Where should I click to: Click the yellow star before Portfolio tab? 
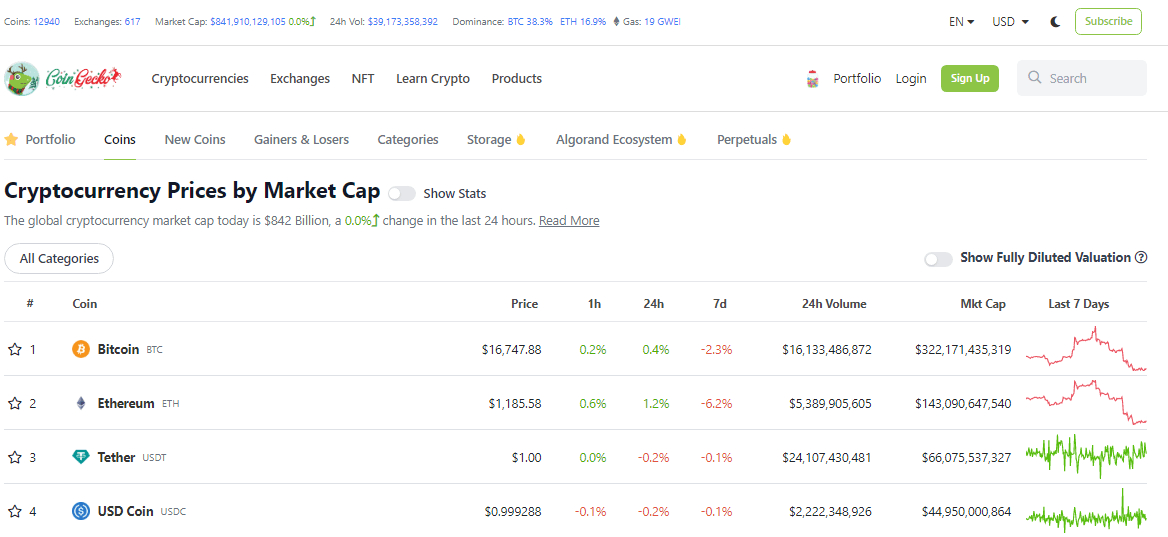[x=11, y=139]
